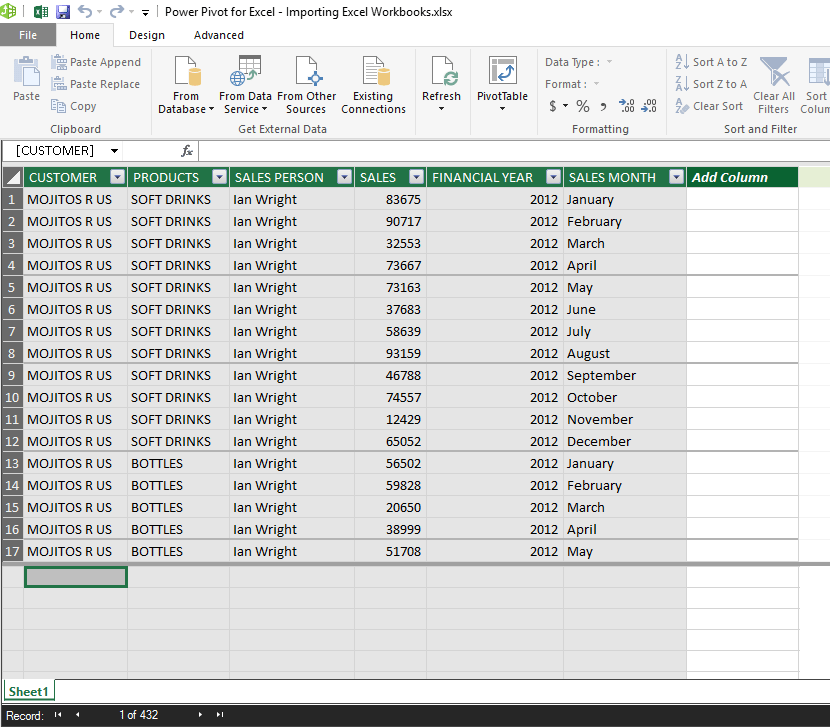Select row 1 header

click(13, 199)
